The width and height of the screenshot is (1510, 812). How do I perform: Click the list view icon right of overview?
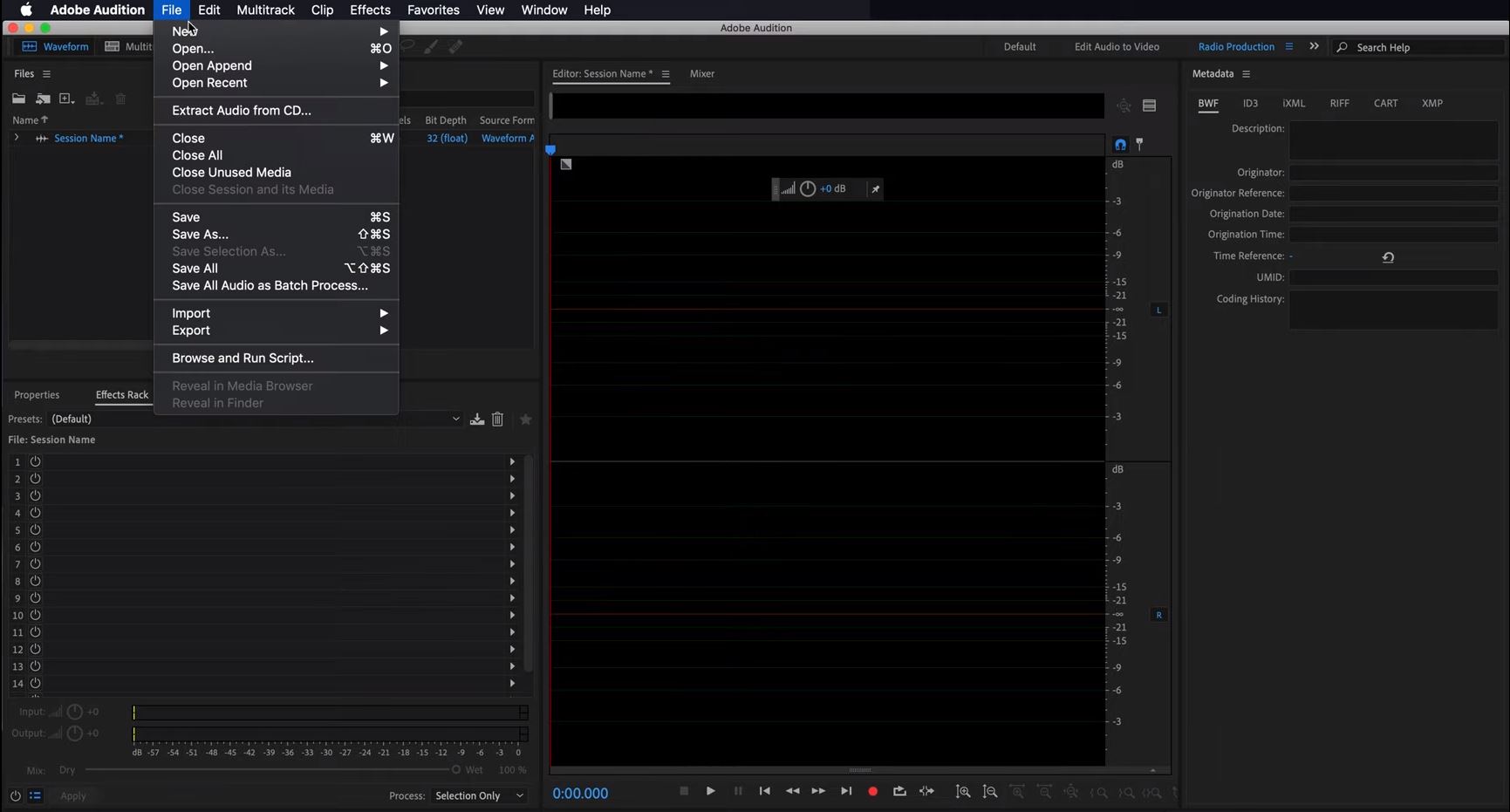pyautogui.click(x=1150, y=106)
